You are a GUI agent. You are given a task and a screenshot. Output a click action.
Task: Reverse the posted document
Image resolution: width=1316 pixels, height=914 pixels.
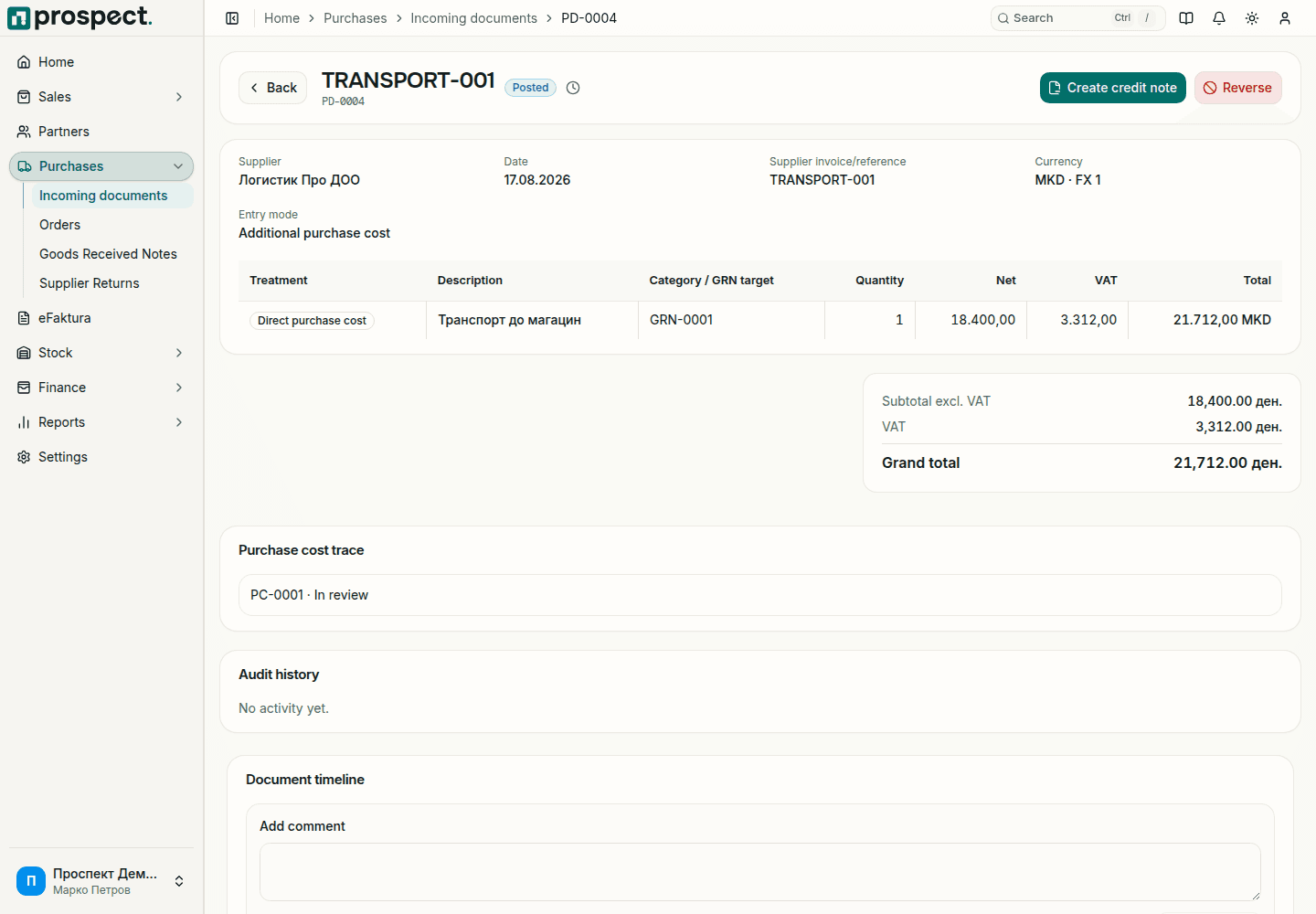(x=1238, y=88)
